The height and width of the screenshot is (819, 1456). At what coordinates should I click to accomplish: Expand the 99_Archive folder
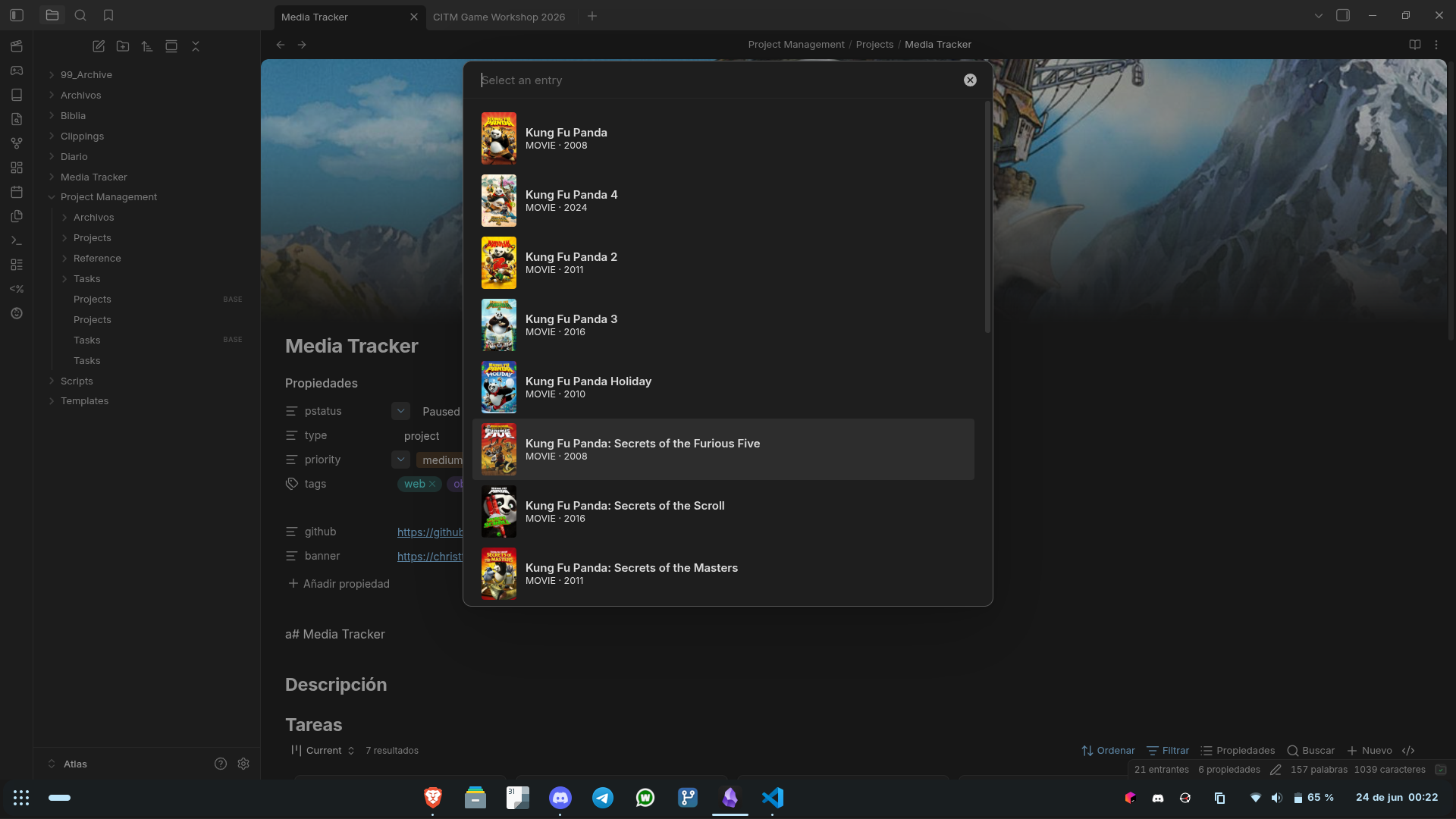point(52,74)
